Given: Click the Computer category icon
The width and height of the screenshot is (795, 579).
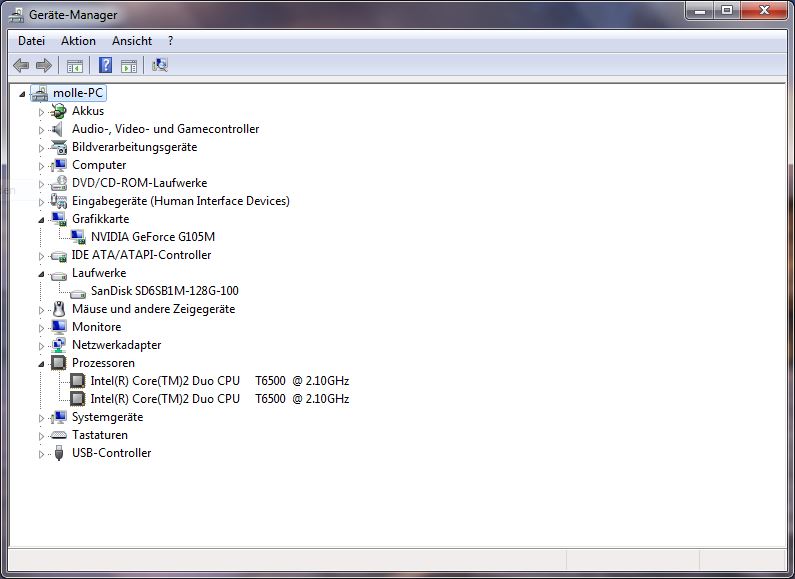Looking at the screenshot, I should [x=59, y=165].
